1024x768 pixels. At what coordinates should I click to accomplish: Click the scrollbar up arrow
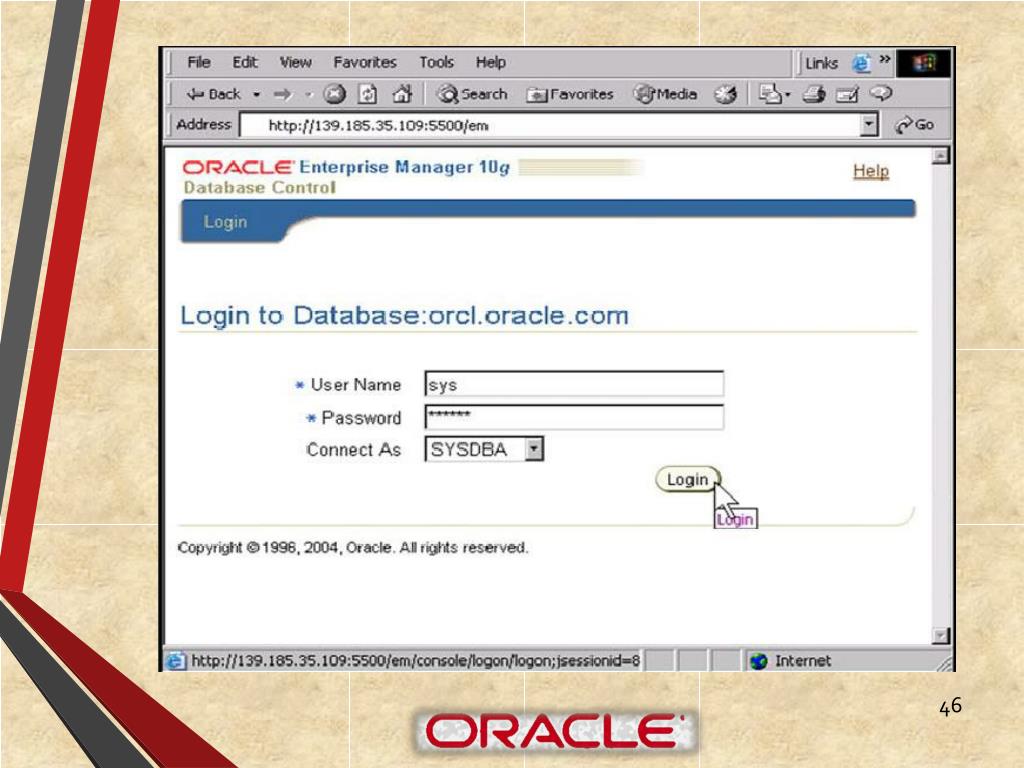[940, 156]
